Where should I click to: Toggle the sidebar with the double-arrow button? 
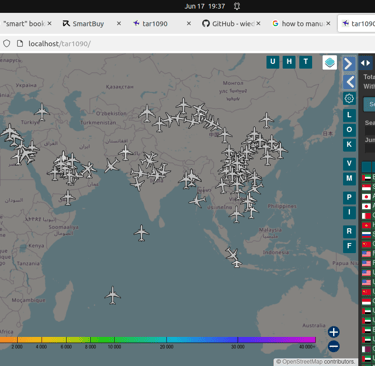click(365, 63)
